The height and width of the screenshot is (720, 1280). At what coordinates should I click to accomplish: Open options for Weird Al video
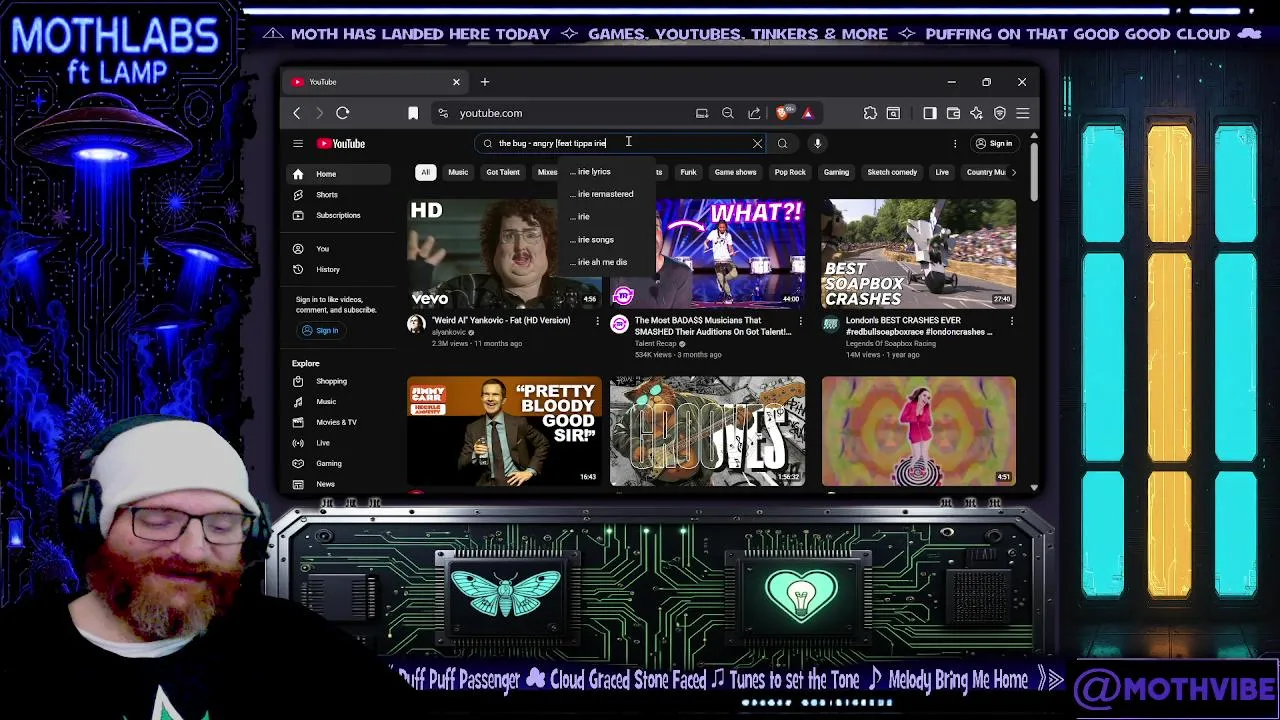(x=597, y=321)
